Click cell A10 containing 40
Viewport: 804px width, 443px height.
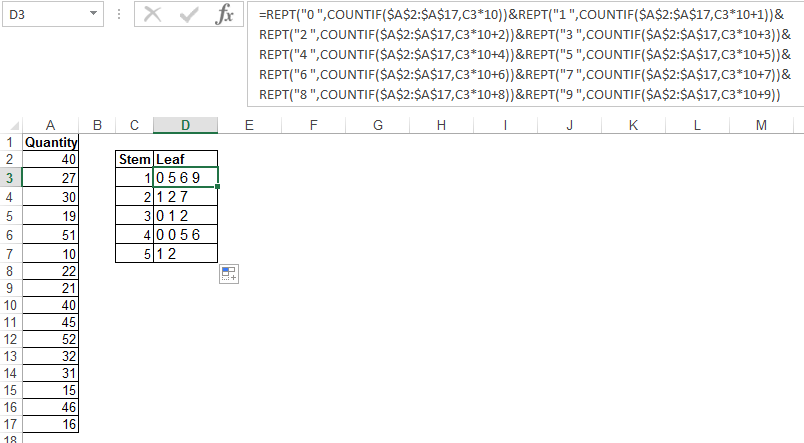50,305
